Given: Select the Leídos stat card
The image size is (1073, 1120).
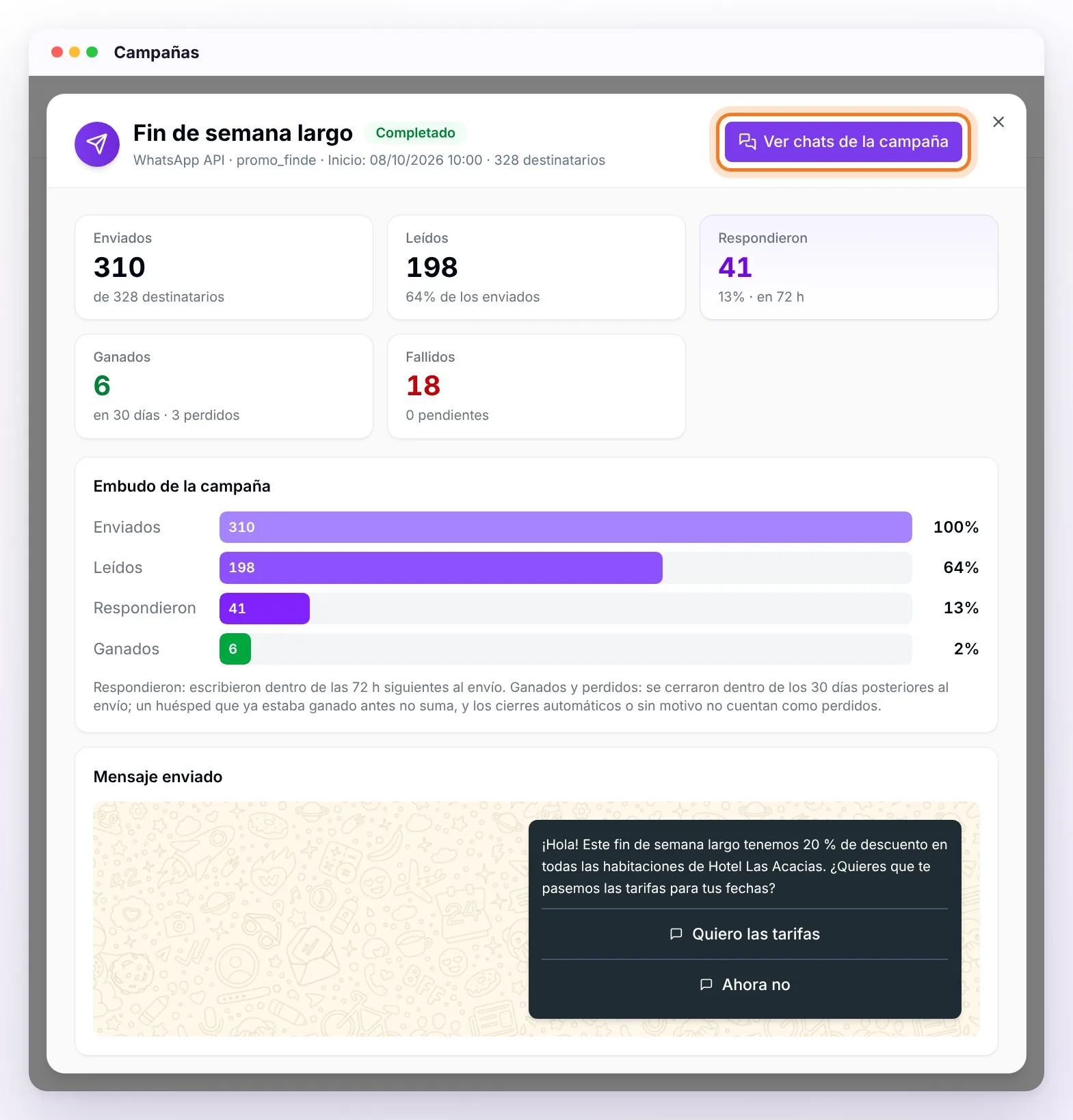Looking at the screenshot, I should pyautogui.click(x=536, y=267).
